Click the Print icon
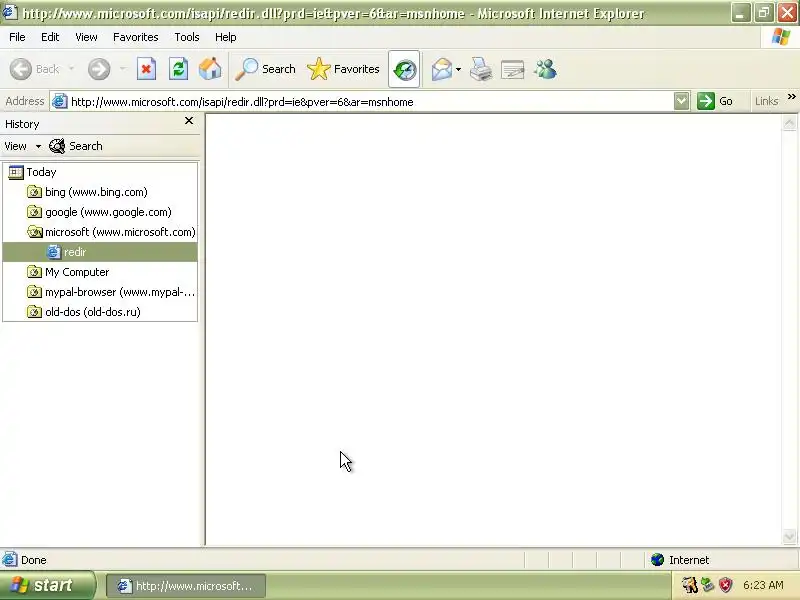Image resolution: width=800 pixels, height=600 pixels. [481, 69]
